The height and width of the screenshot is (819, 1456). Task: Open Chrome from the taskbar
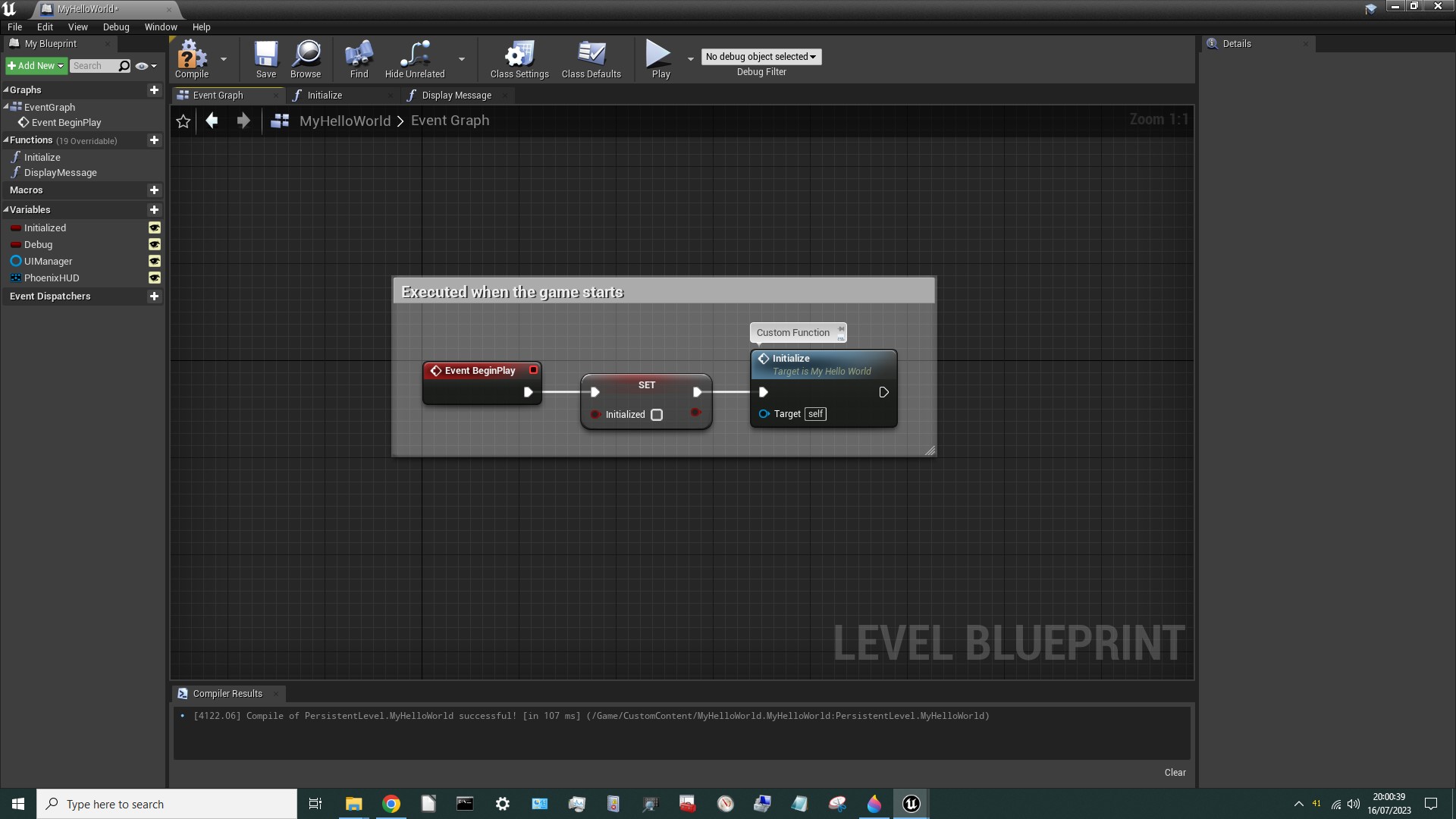[x=391, y=804]
